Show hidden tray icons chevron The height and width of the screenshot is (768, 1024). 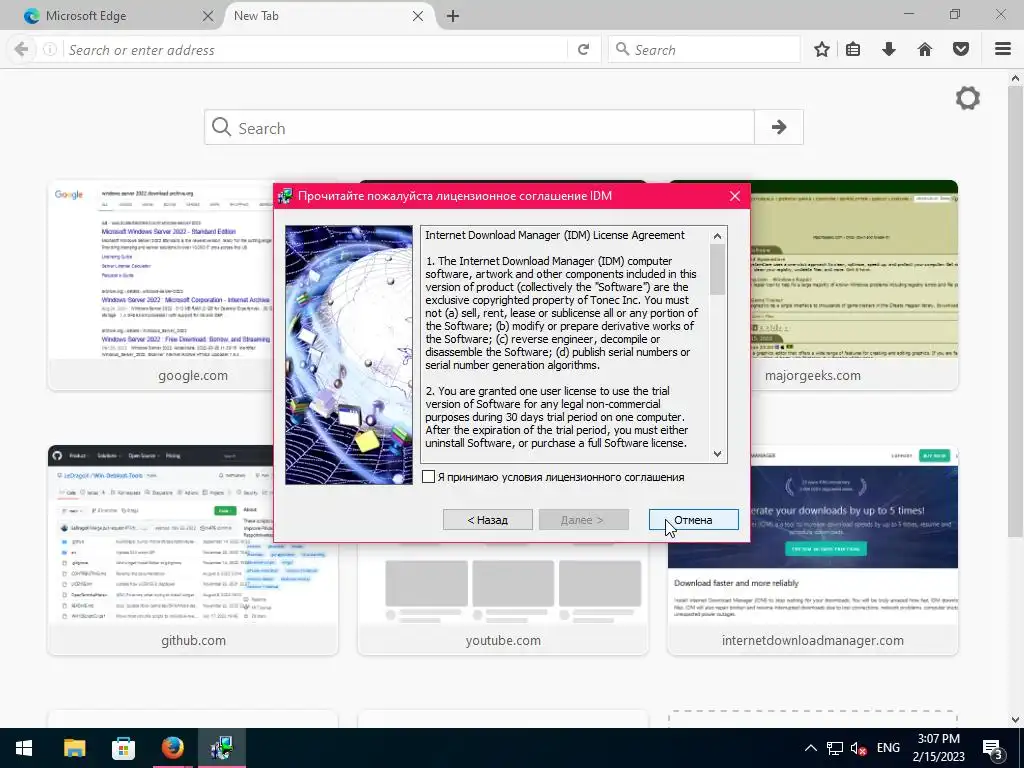coord(810,748)
